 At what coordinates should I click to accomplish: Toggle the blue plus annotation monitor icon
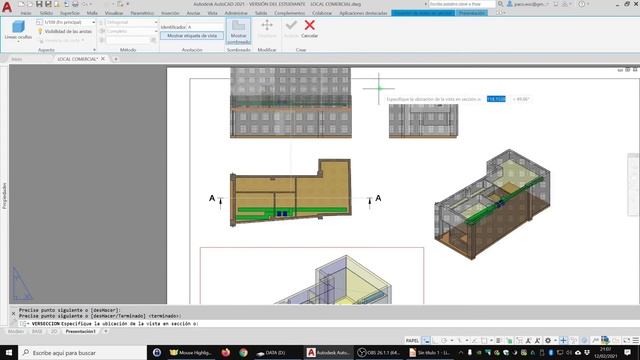coord(563,340)
